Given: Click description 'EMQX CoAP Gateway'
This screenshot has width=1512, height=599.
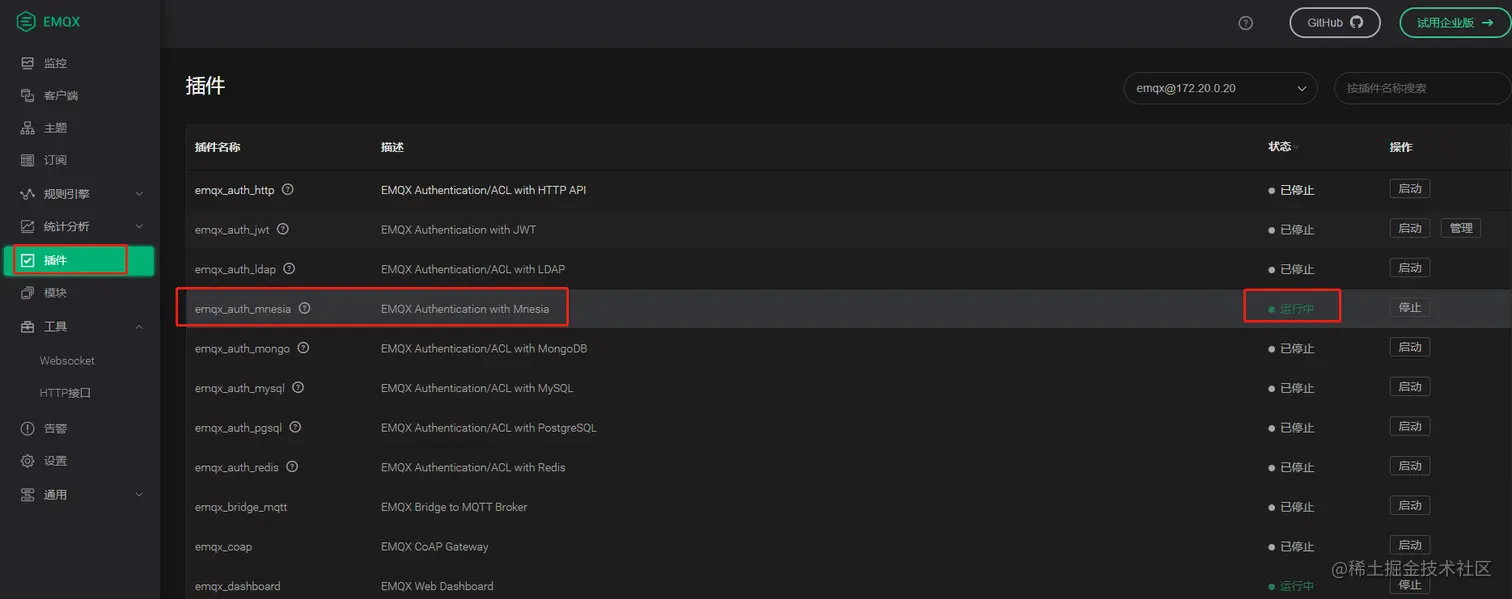Looking at the screenshot, I should pos(435,547).
